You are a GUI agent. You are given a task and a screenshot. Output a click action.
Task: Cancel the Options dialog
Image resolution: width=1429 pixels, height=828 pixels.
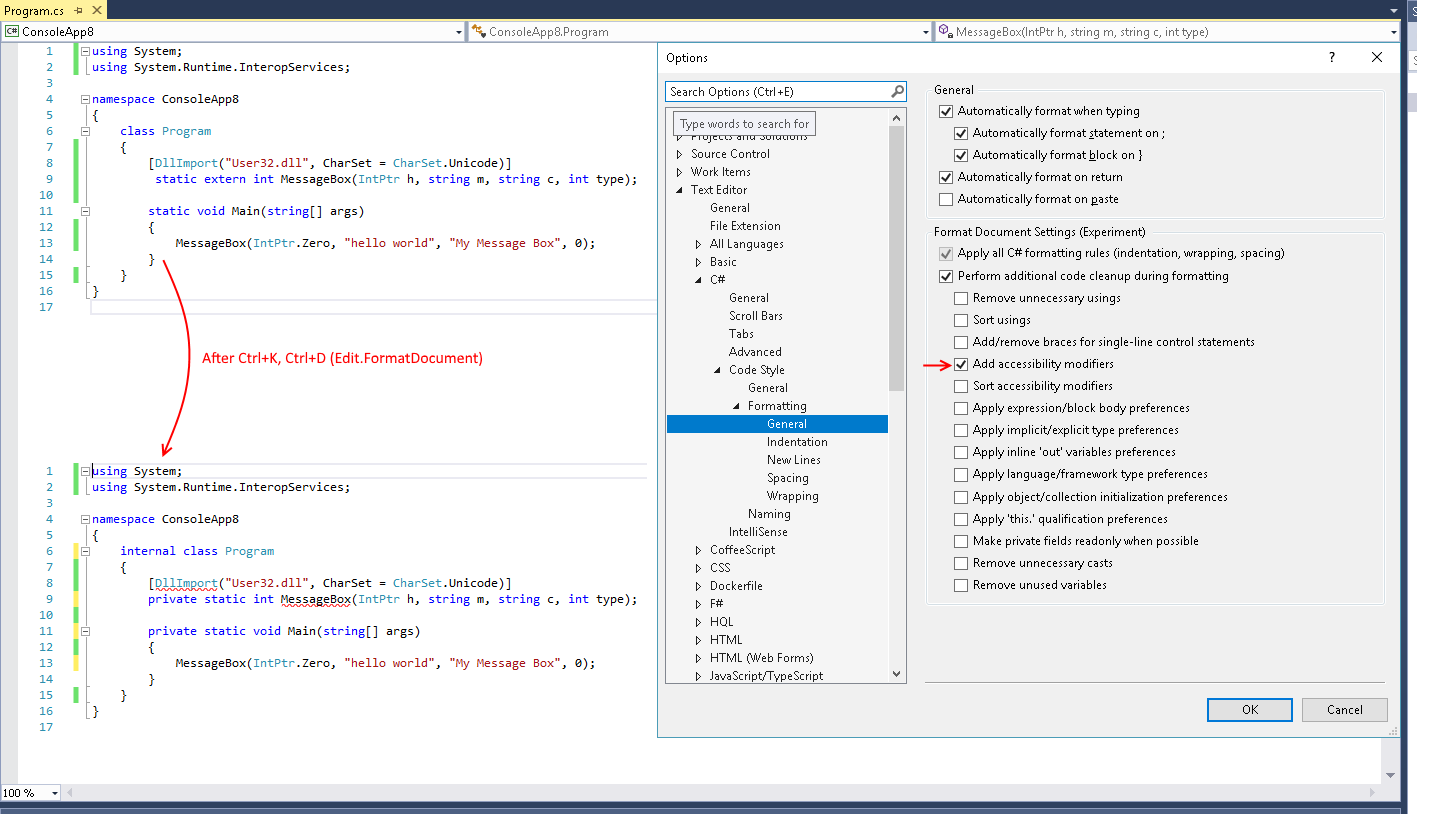coord(1344,709)
